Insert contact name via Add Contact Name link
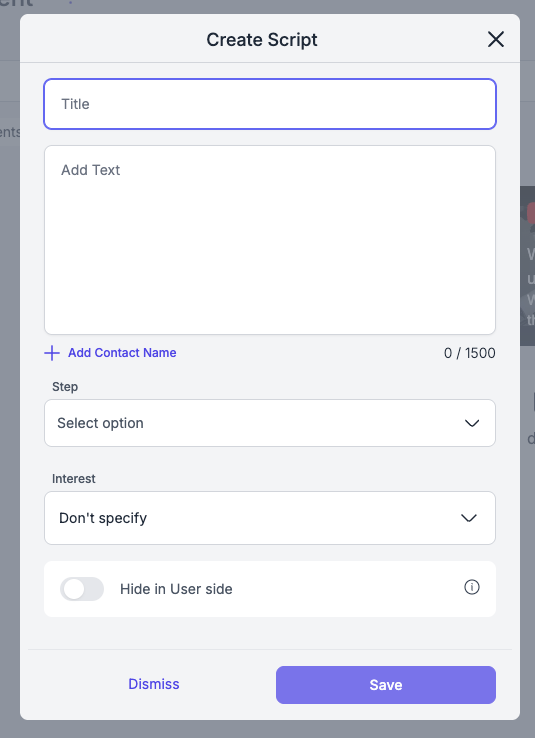The height and width of the screenshot is (738, 535). coord(122,353)
